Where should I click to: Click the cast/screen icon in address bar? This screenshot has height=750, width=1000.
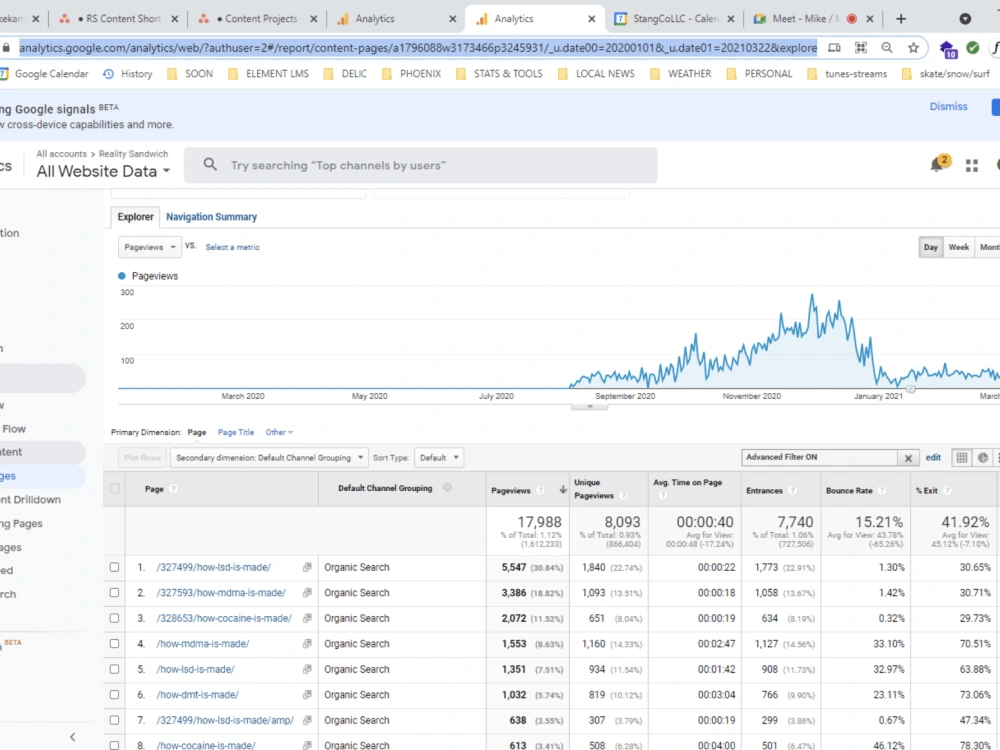[x=834, y=48]
